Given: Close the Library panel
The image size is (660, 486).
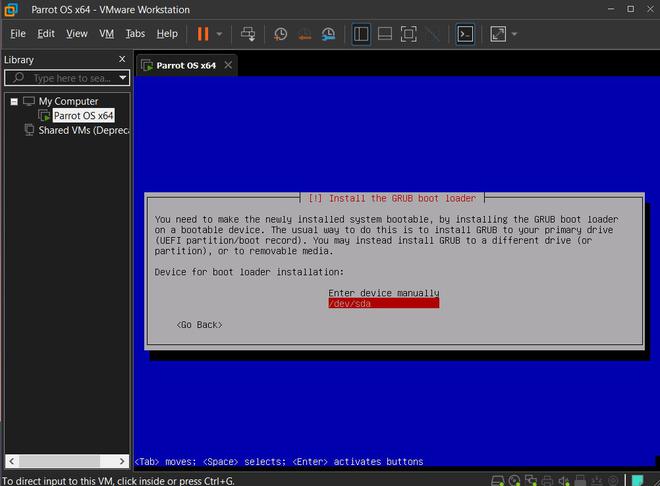Looking at the screenshot, I should point(122,59).
